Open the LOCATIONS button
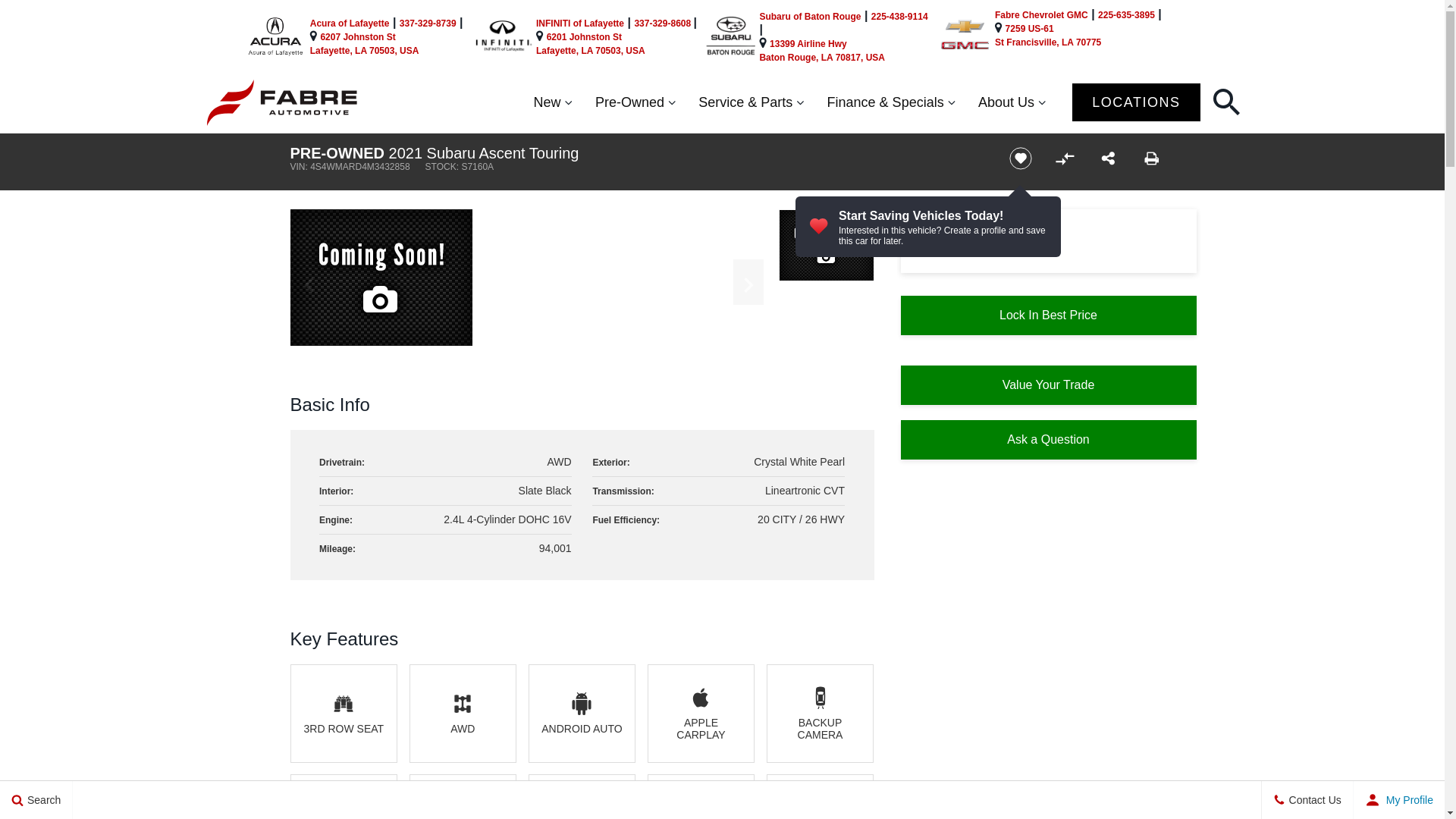Viewport: 1456px width, 819px height. click(1136, 102)
